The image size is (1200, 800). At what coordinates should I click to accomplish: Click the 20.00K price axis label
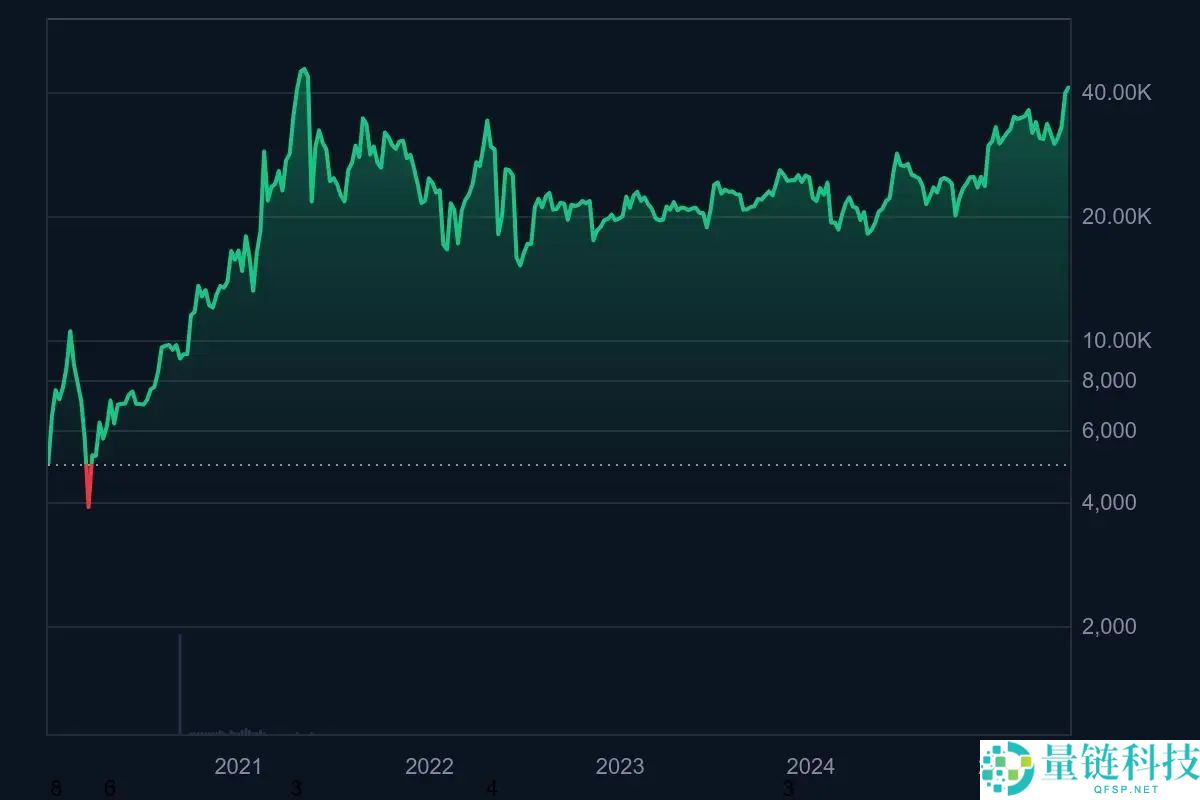1117,217
